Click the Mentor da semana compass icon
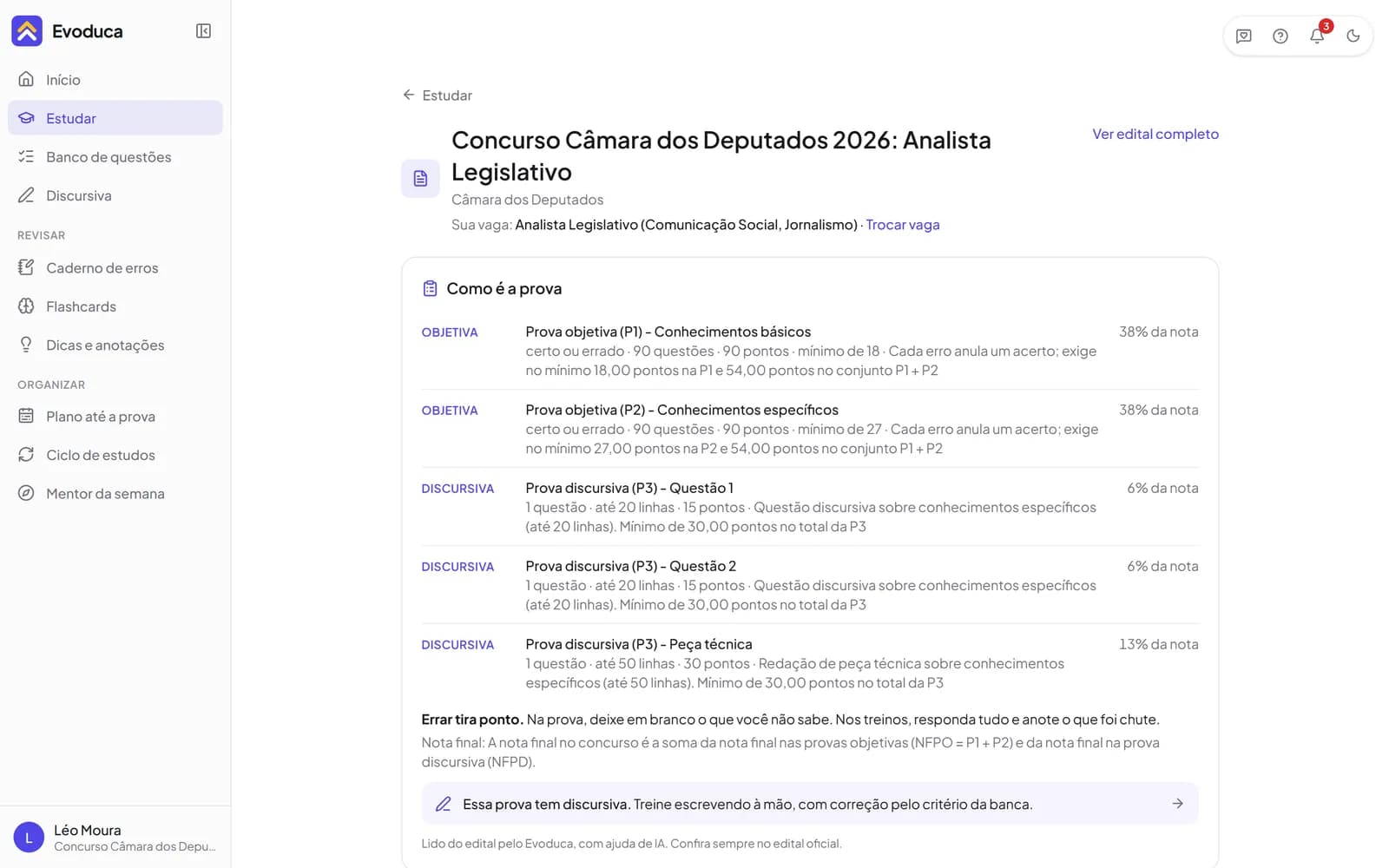Viewport: 1389px width, 868px height. [x=27, y=493]
